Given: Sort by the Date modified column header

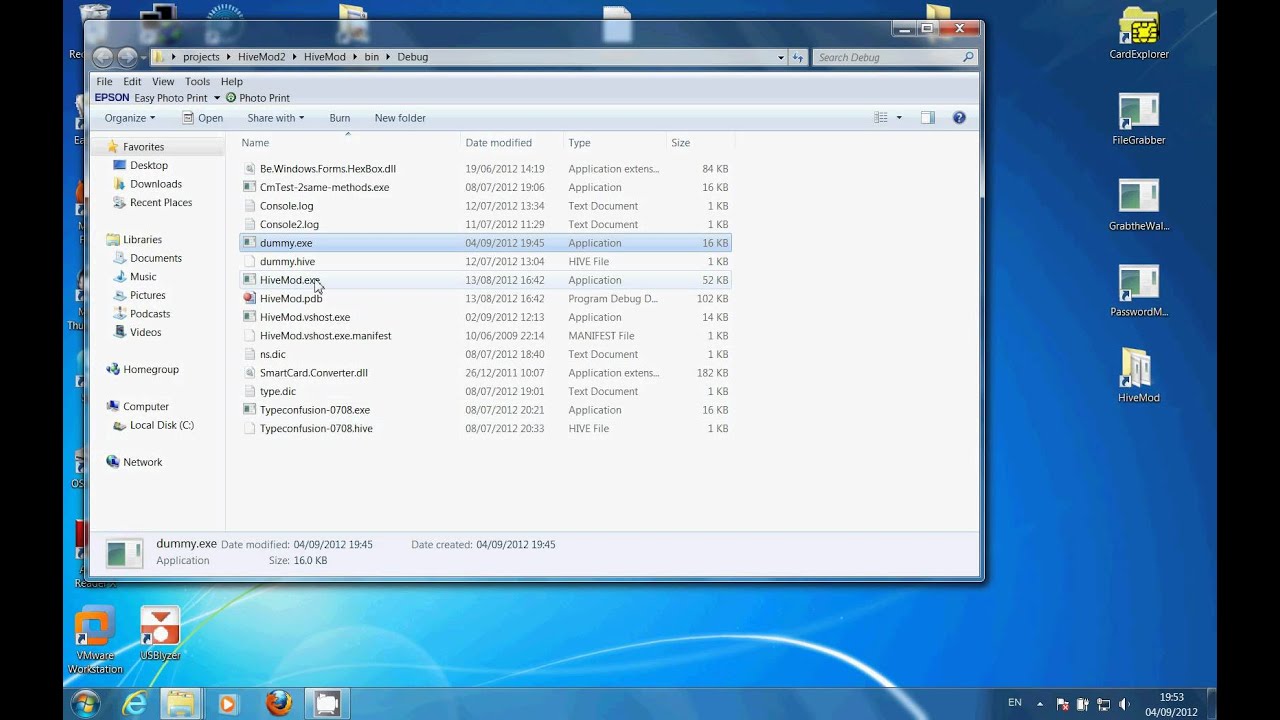Looking at the screenshot, I should click(x=498, y=143).
